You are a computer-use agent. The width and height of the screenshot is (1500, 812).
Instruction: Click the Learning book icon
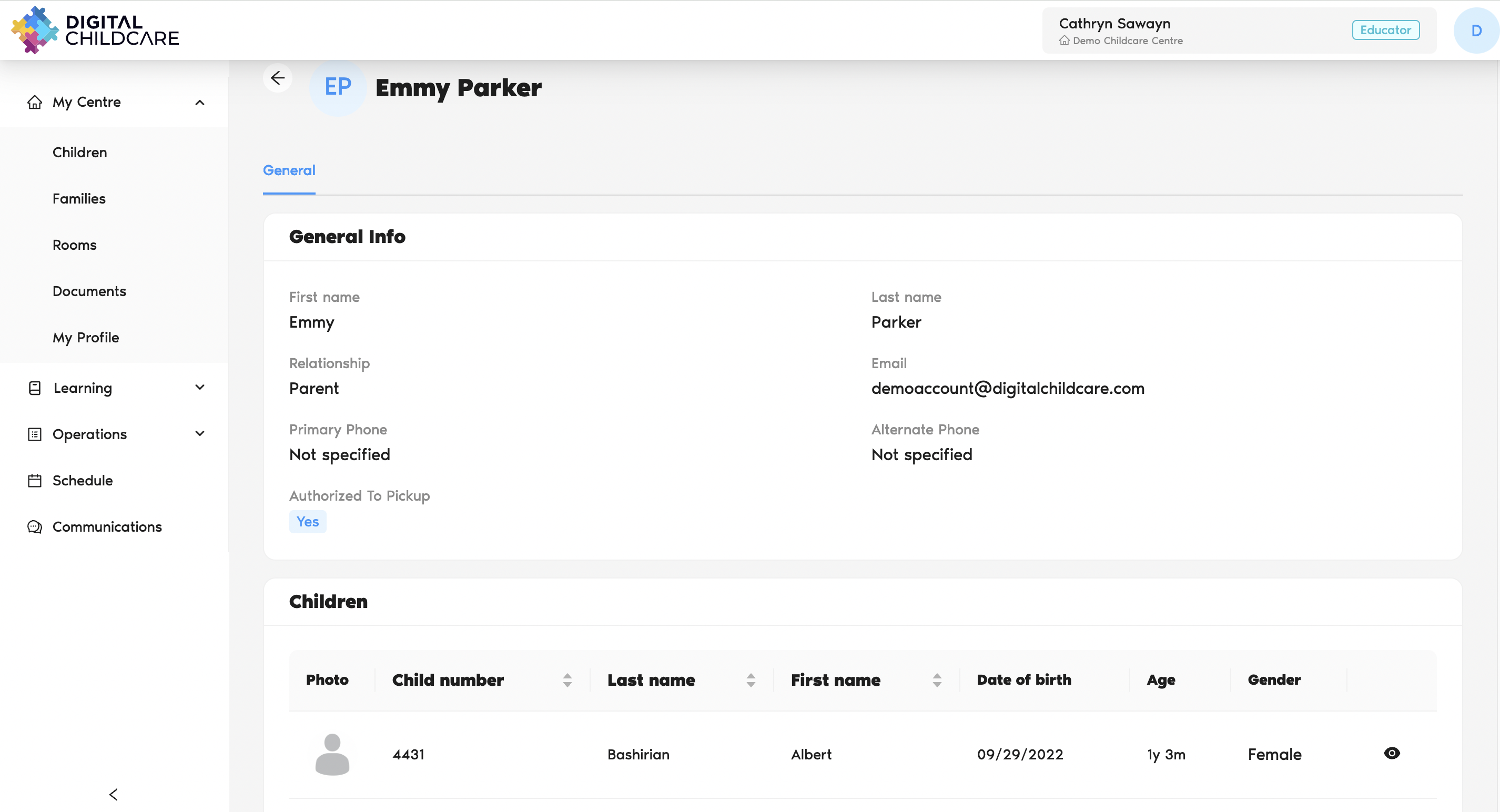pos(34,388)
